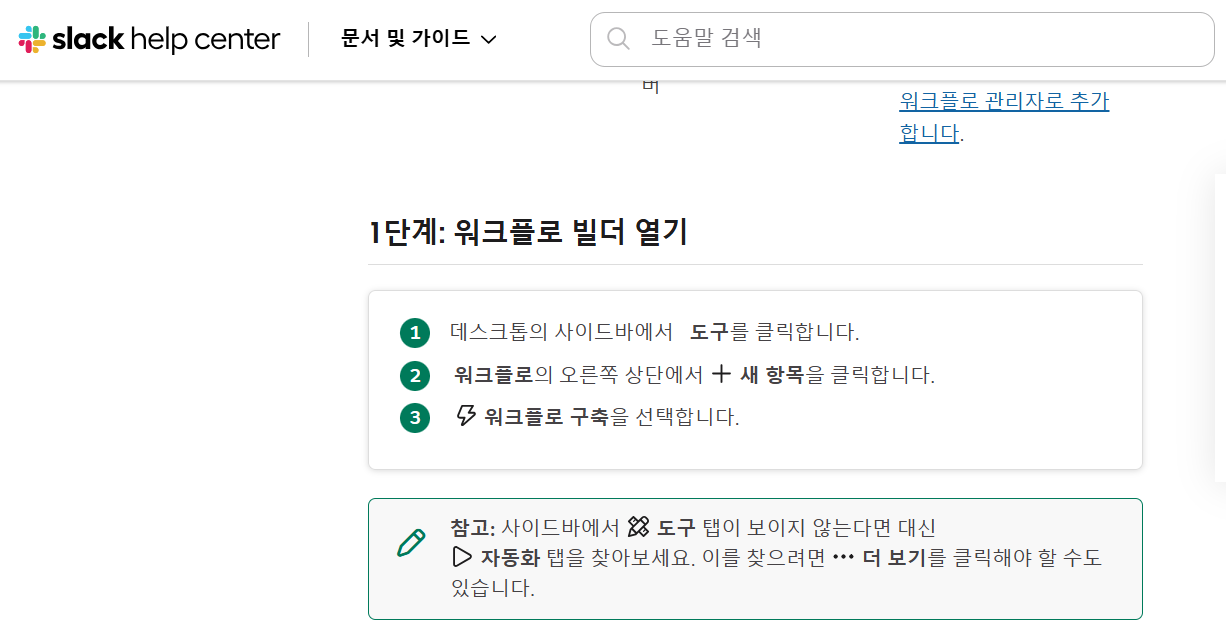Click the bold 도구 word in step one
The height and width of the screenshot is (636, 1226).
pyautogui.click(x=710, y=332)
